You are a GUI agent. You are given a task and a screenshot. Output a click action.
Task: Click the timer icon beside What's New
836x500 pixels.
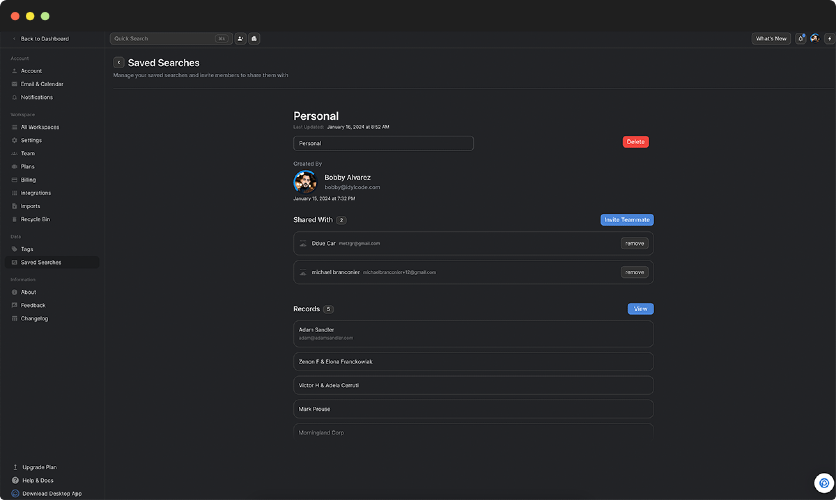(x=800, y=39)
